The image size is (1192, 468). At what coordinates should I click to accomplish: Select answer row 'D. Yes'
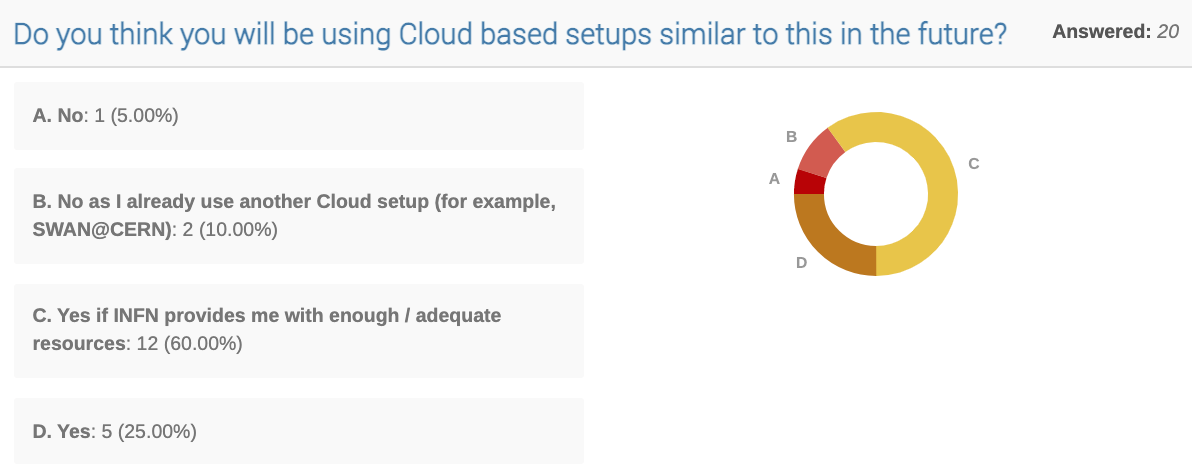point(299,431)
